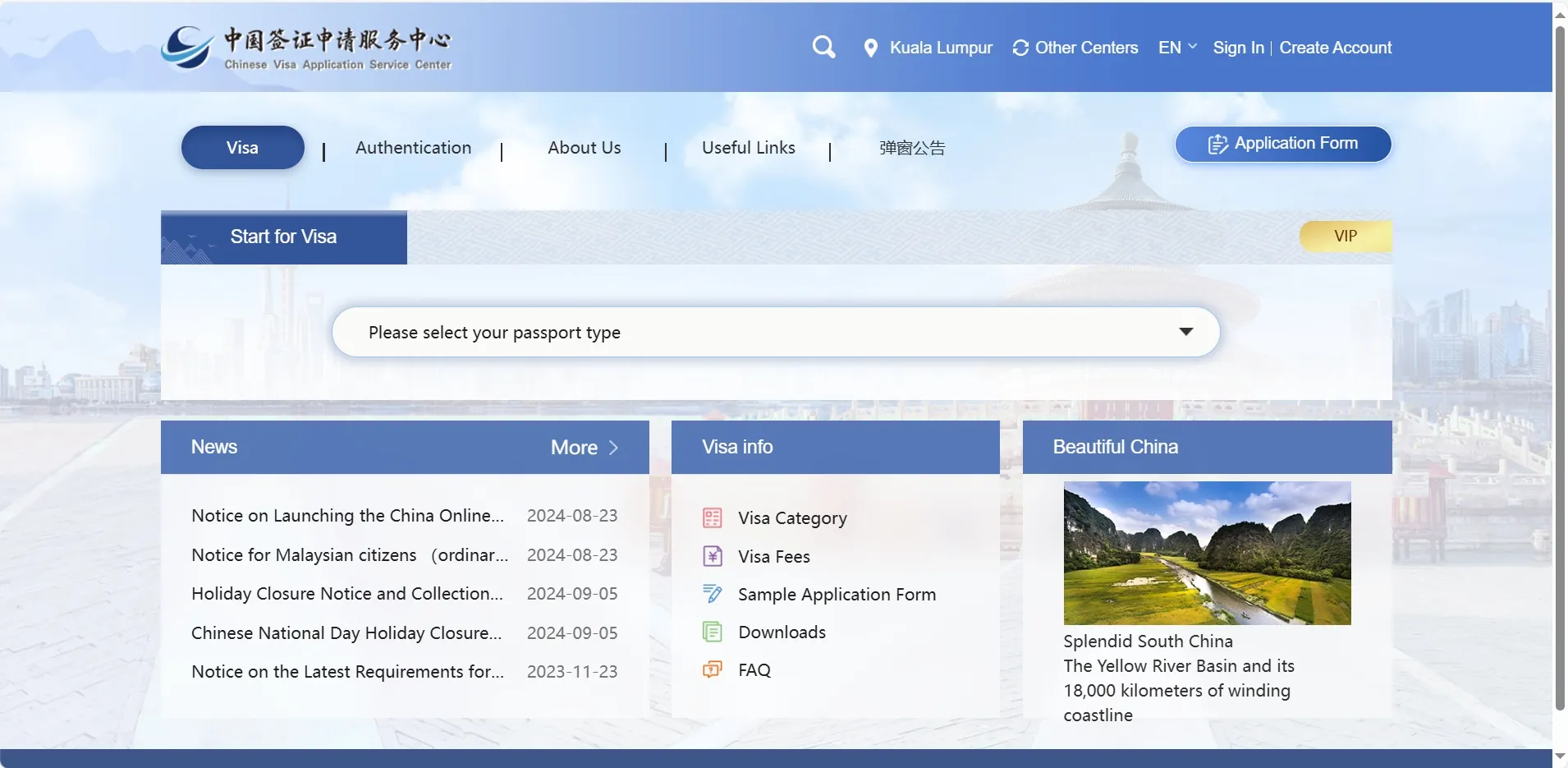Screen dimensions: 1568x768
Task: Open the Visa Fees section
Action: pyautogui.click(x=773, y=556)
